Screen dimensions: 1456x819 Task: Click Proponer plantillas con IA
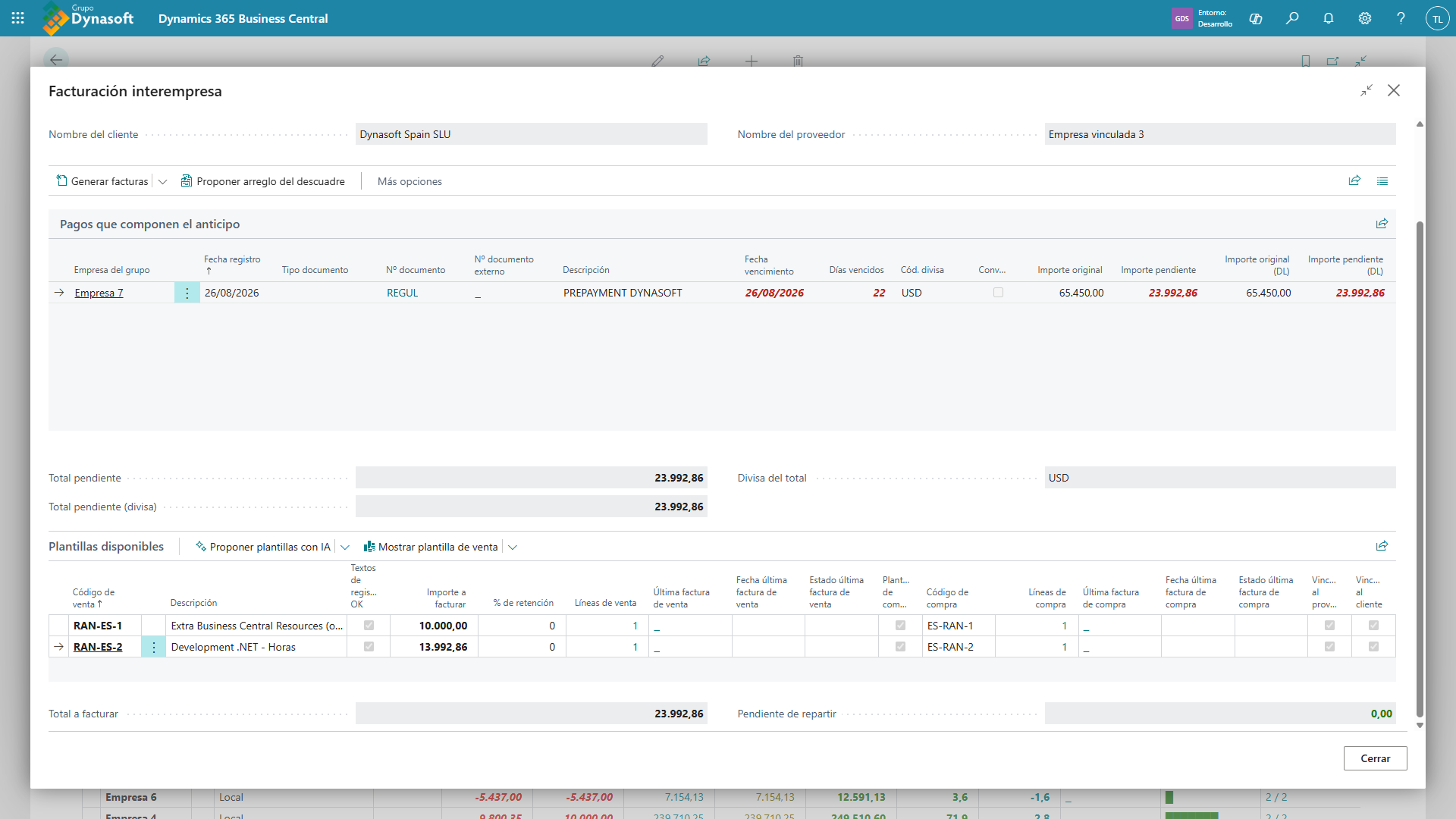pyautogui.click(x=263, y=547)
